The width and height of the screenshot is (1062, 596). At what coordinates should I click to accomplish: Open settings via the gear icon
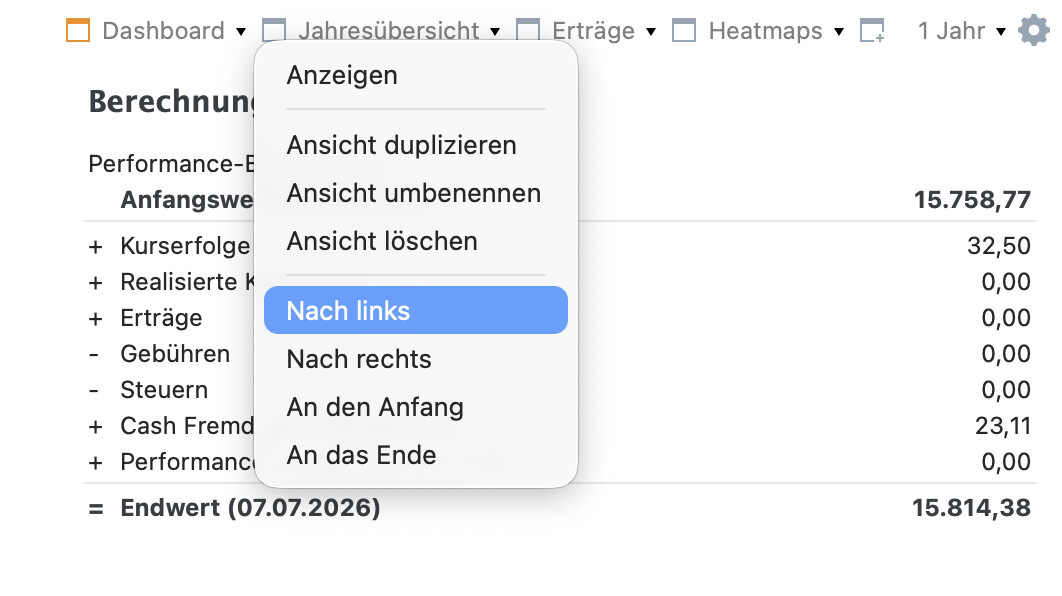1034,31
